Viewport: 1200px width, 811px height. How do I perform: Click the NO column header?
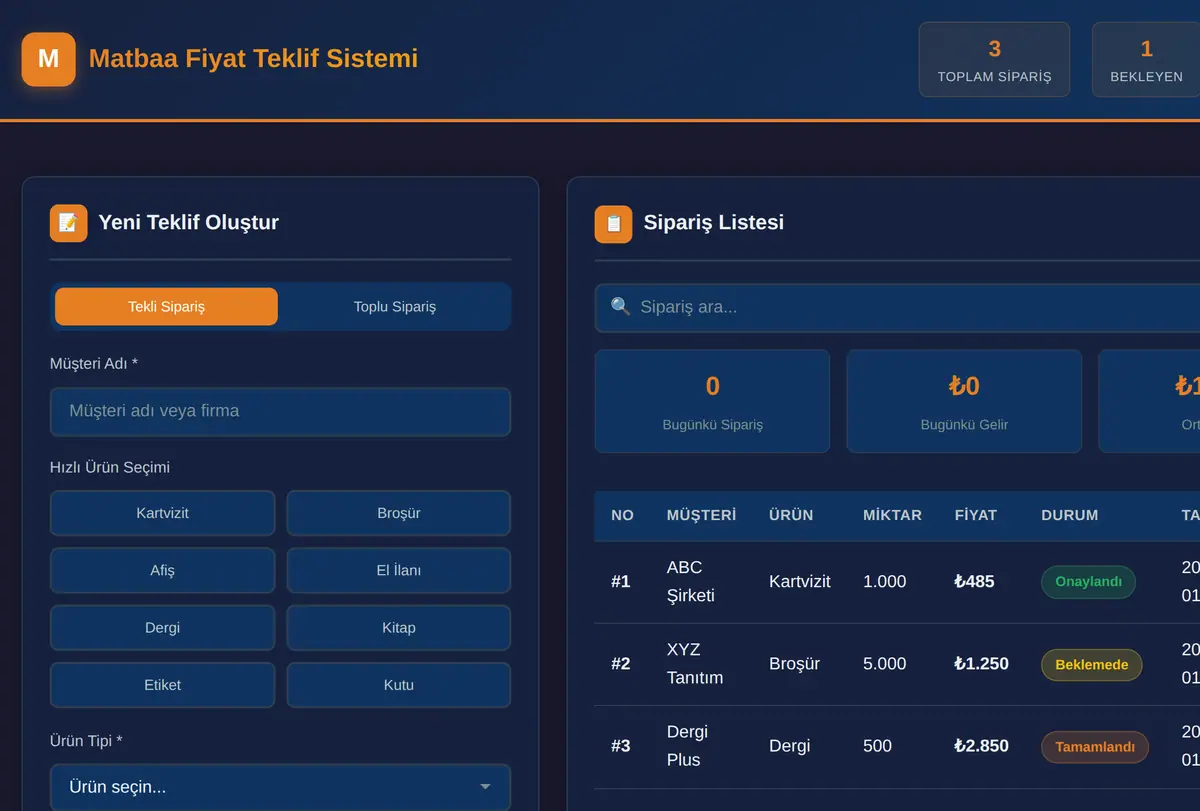tap(622, 516)
